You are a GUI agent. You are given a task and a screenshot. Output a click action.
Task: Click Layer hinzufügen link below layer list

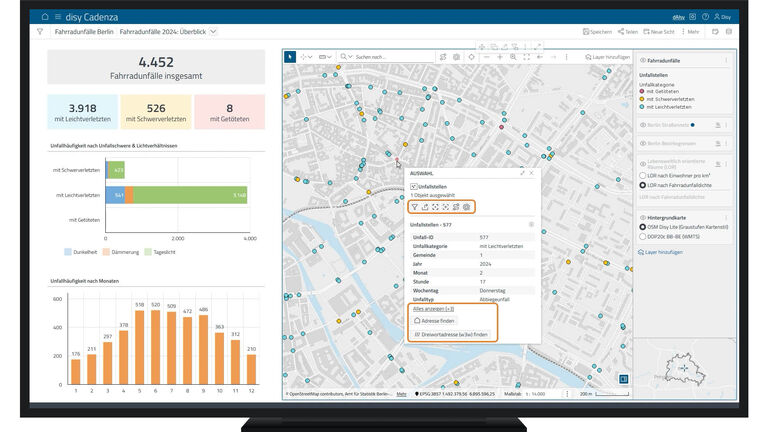660,252
